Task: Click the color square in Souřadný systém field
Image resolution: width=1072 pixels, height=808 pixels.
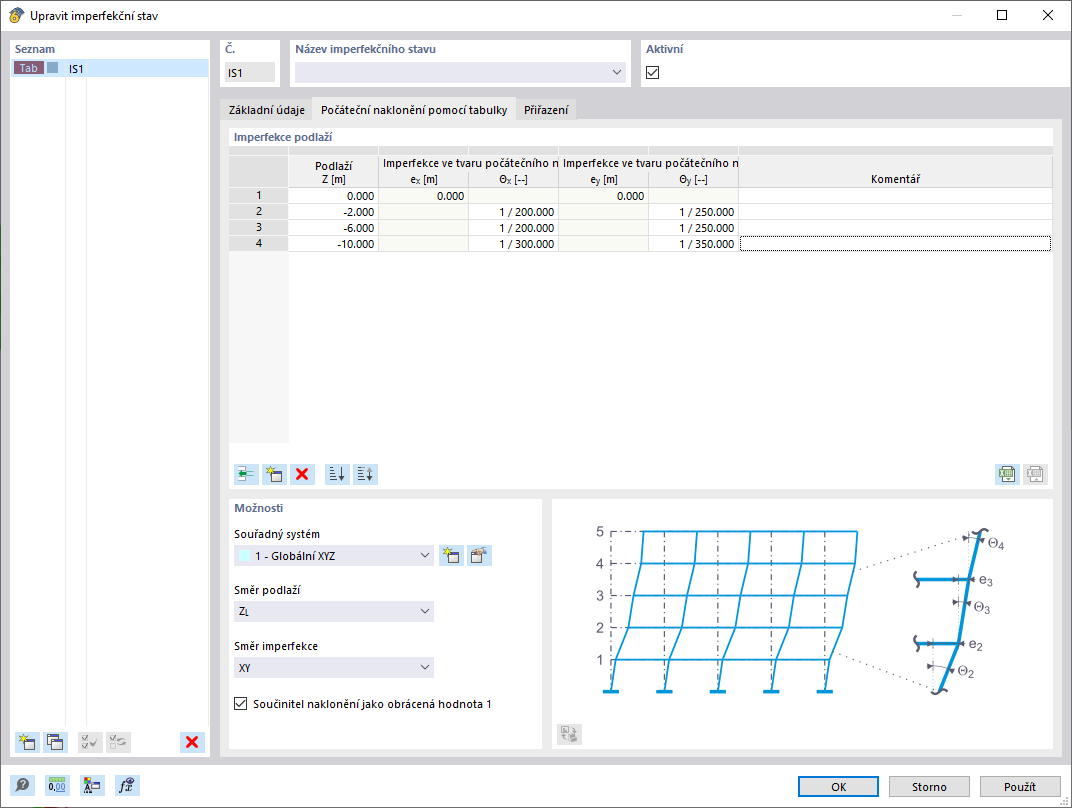Action: click(244, 556)
